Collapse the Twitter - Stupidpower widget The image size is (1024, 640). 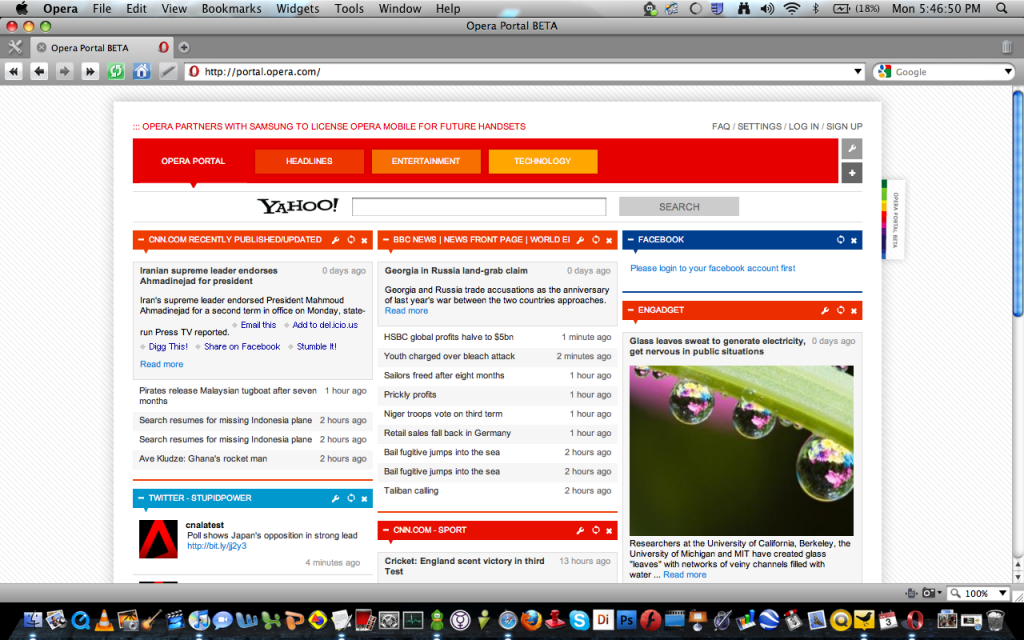pos(140,497)
